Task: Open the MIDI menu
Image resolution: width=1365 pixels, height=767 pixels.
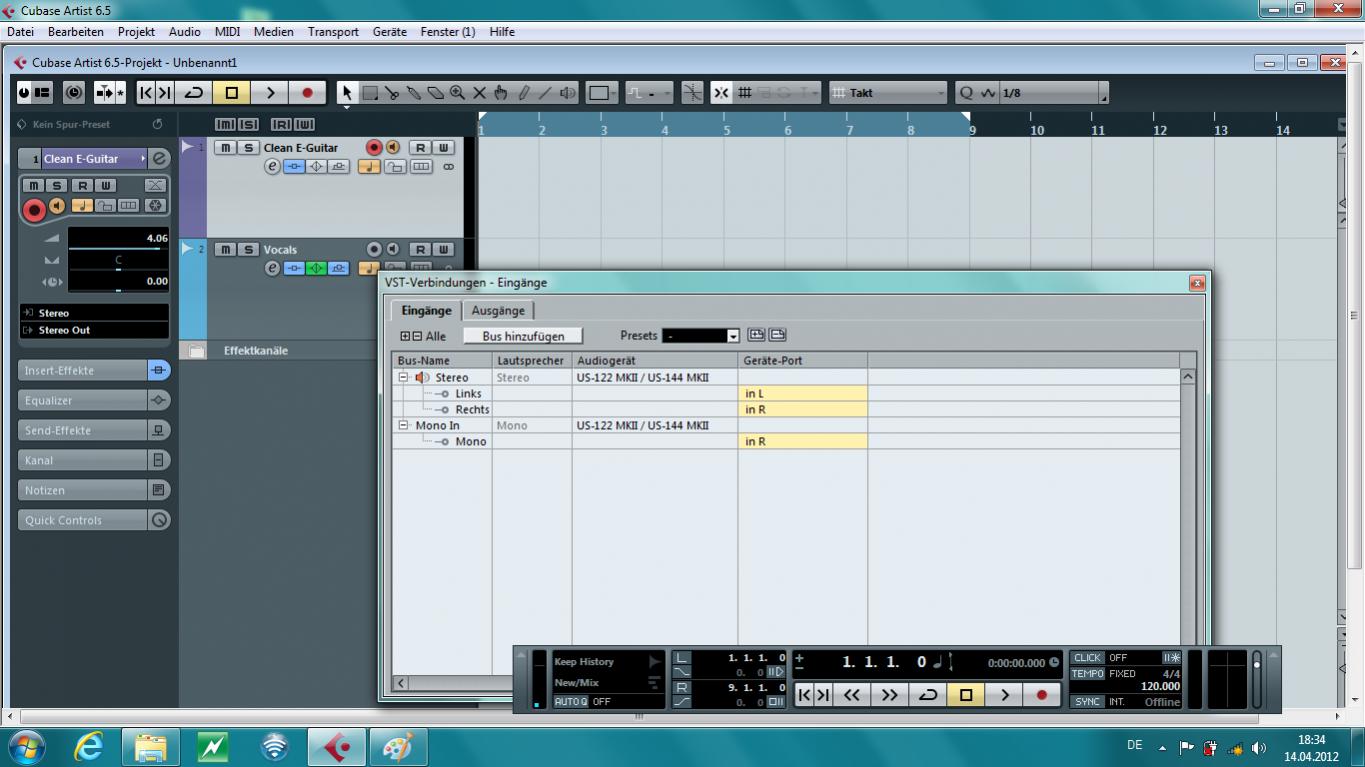Action: pos(227,32)
